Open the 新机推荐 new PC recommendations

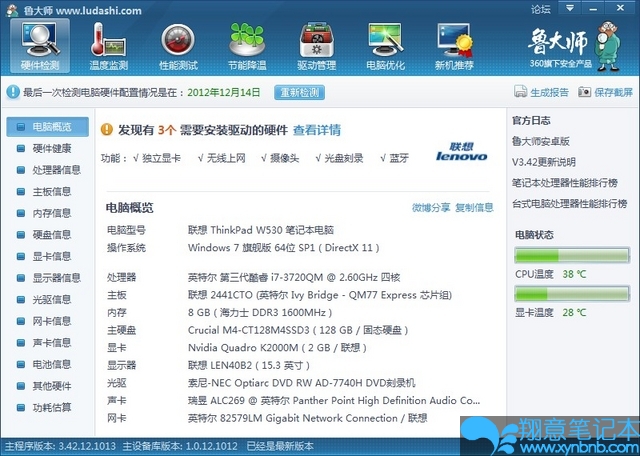click(454, 46)
